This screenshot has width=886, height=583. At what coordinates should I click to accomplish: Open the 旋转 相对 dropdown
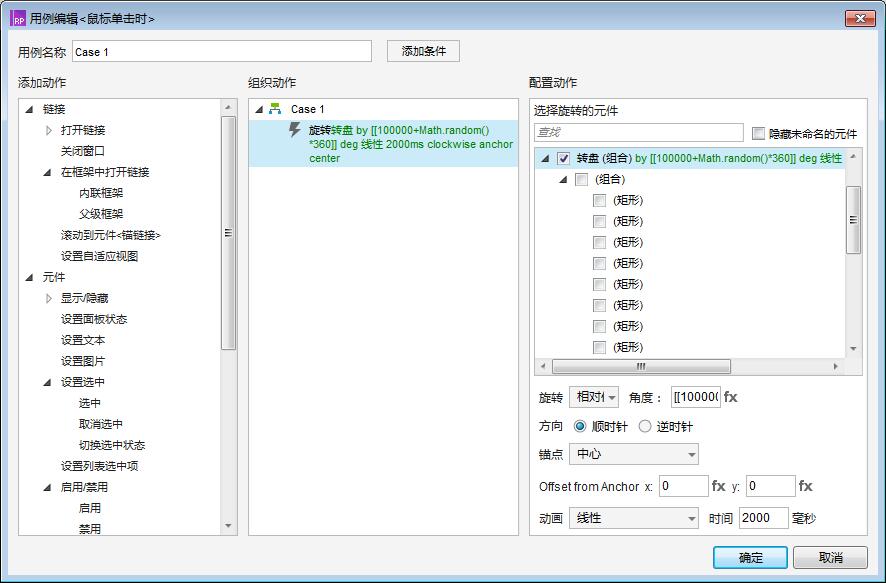[594, 397]
